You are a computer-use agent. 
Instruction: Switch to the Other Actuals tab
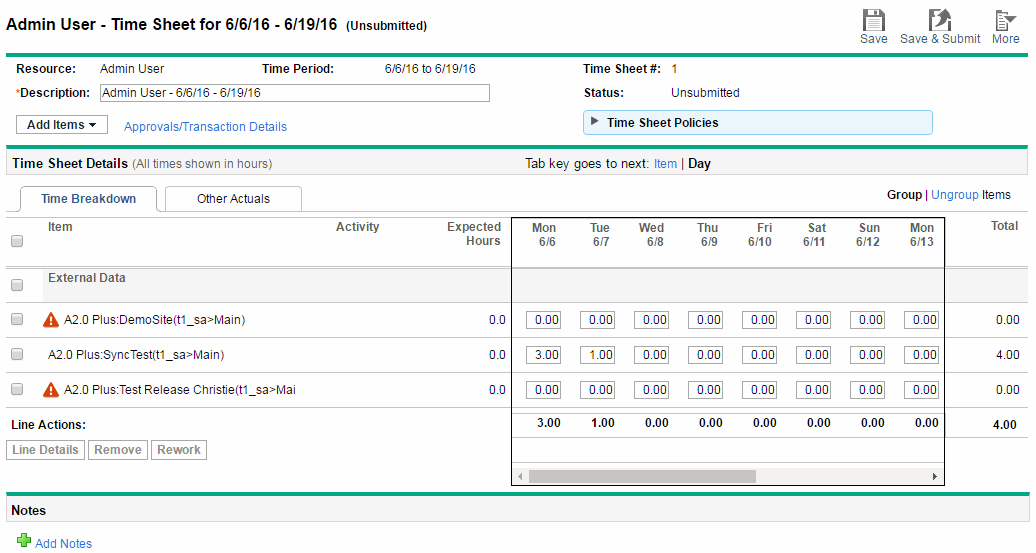[x=233, y=199]
